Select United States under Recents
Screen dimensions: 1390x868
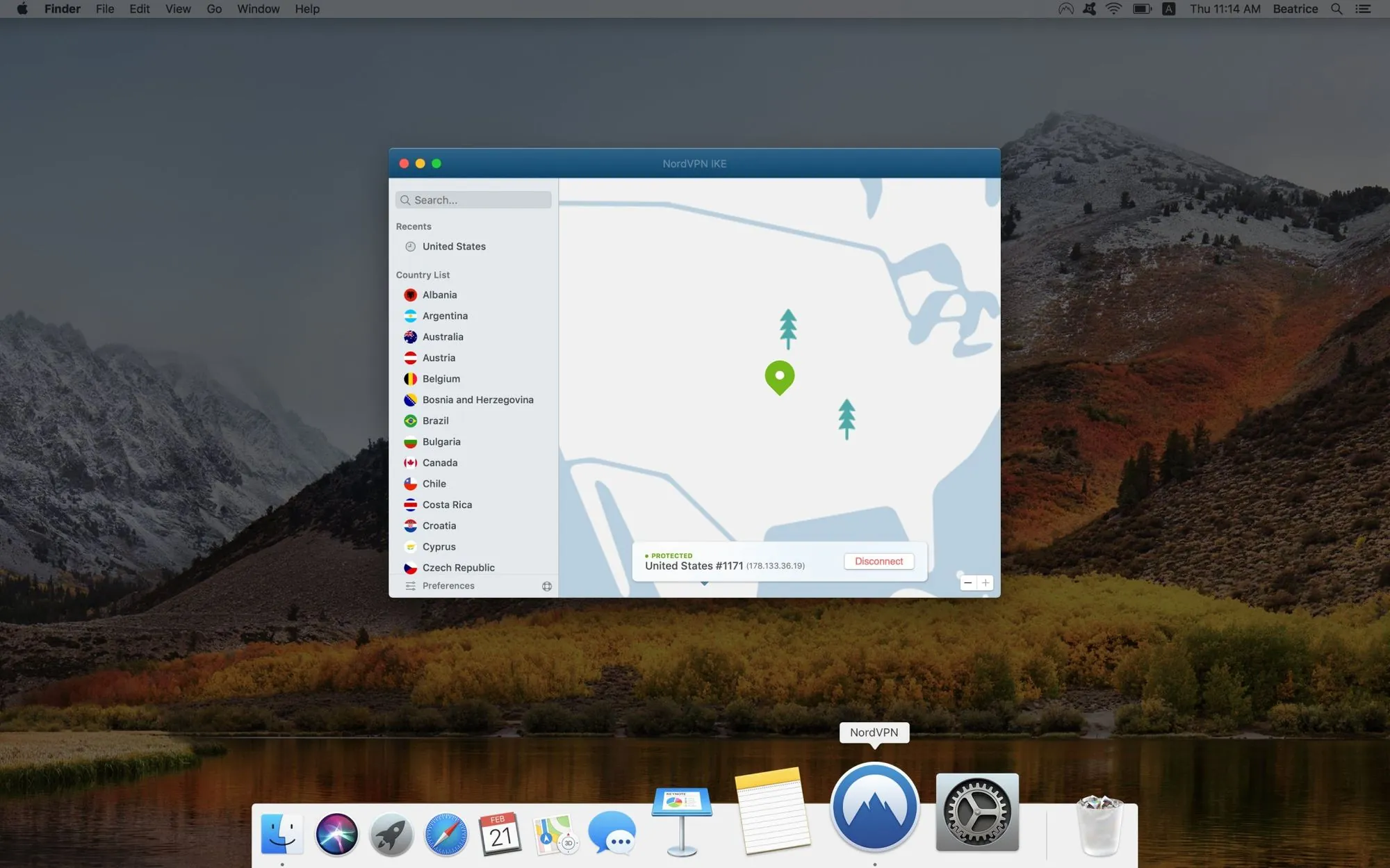pyautogui.click(x=455, y=246)
